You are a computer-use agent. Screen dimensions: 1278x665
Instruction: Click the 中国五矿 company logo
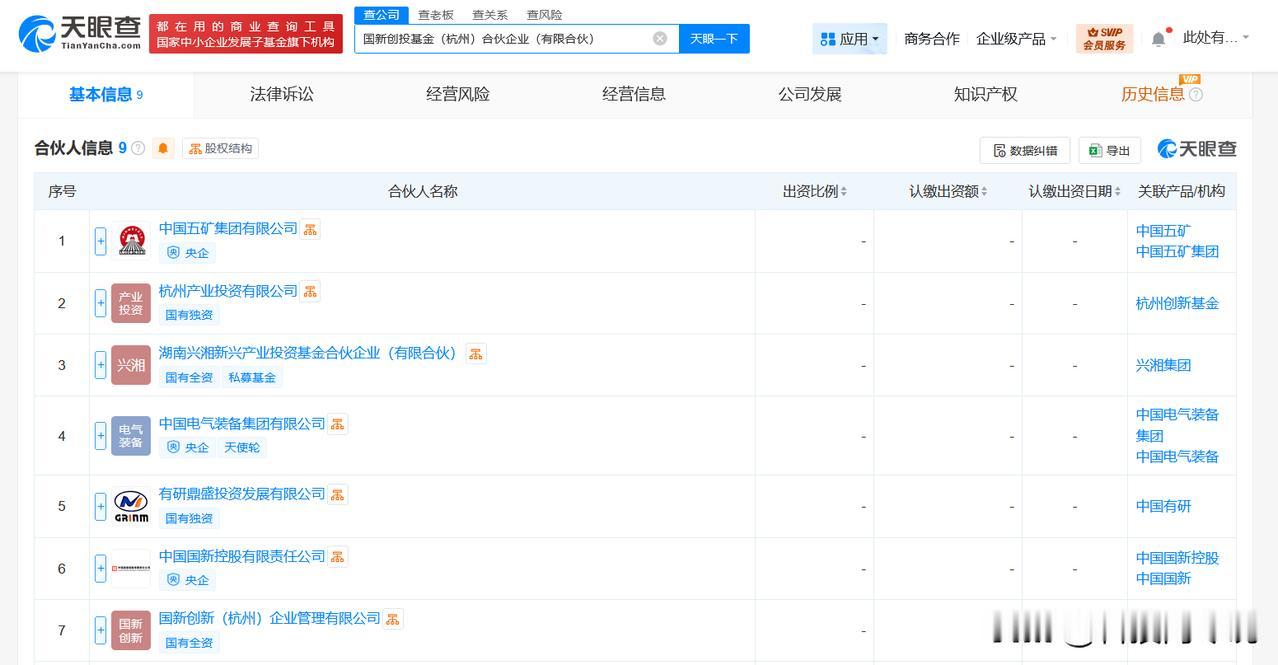tap(131, 241)
